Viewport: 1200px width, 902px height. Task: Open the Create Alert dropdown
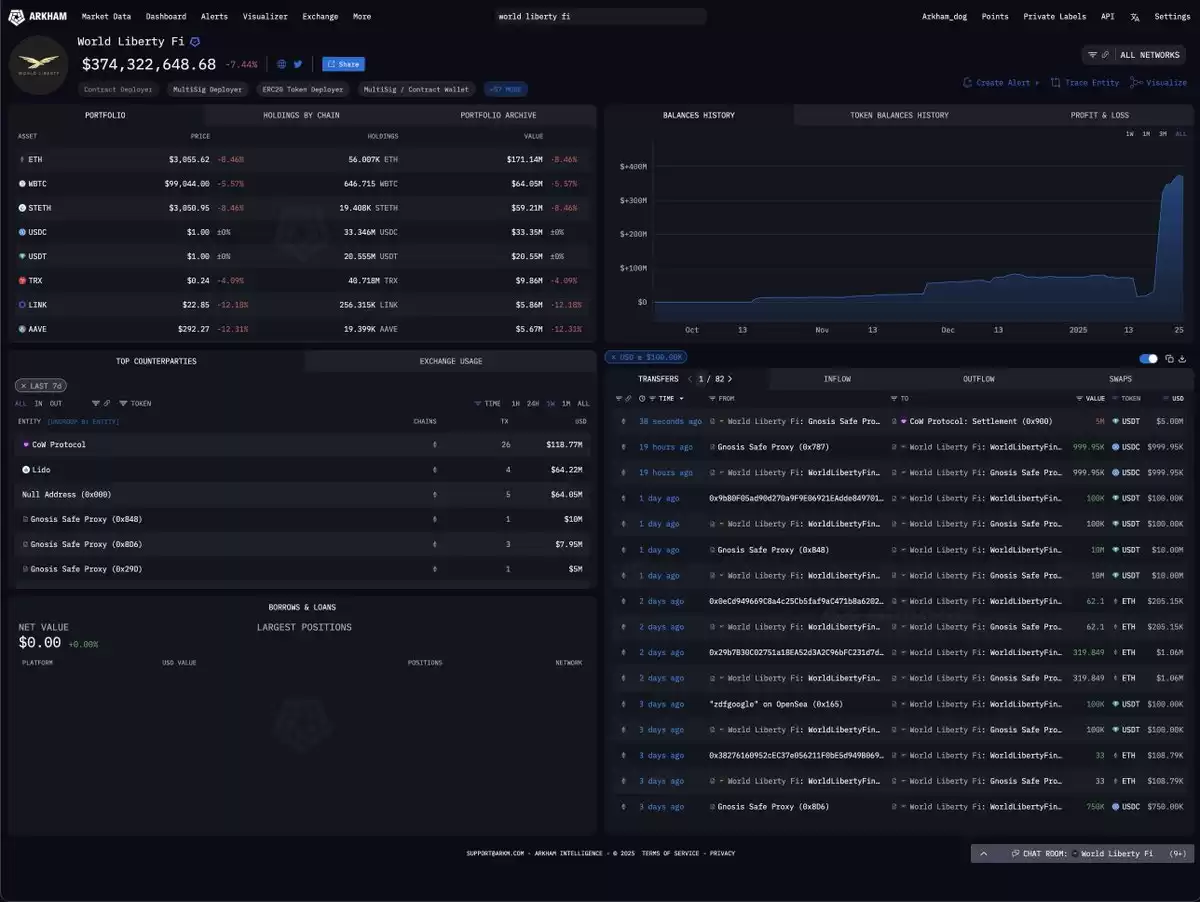pyautogui.click(x=1001, y=83)
